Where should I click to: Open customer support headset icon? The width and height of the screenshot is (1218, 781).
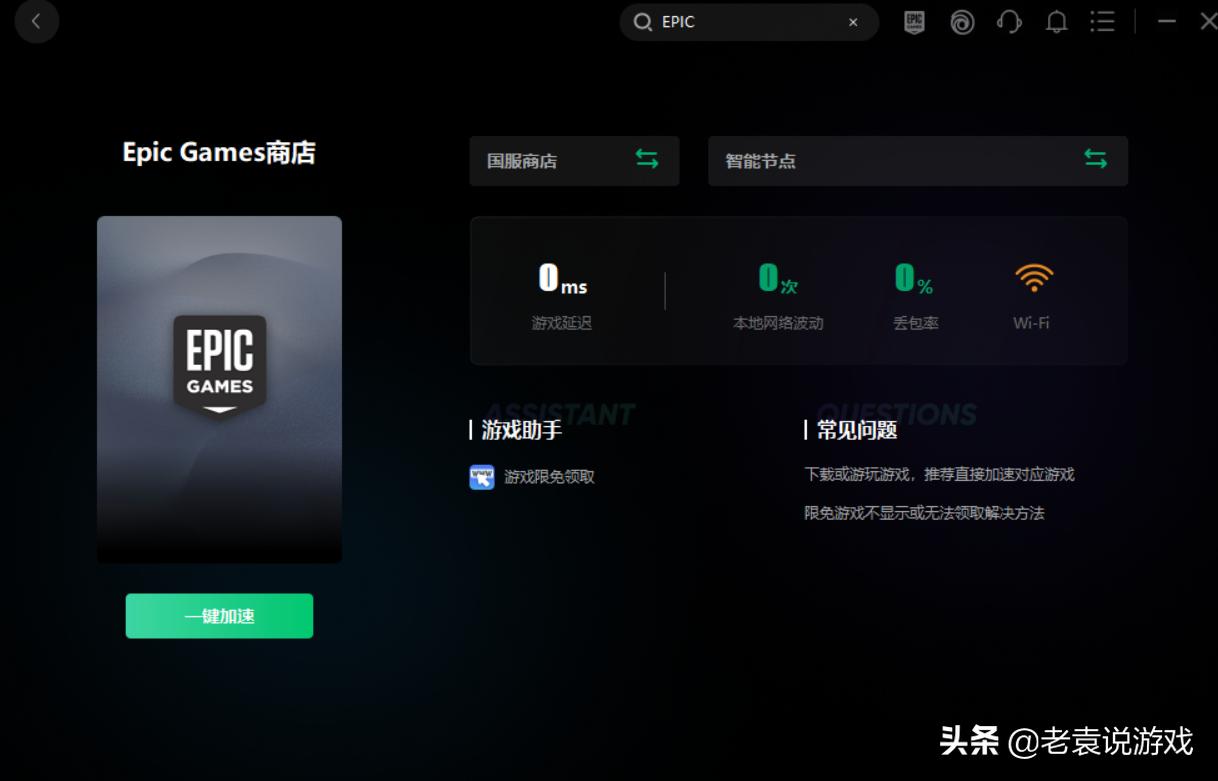tap(1010, 22)
